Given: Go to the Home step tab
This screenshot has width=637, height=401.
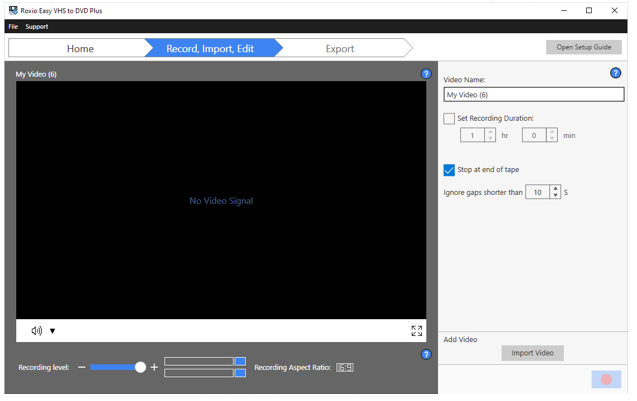Looking at the screenshot, I should click(80, 49).
